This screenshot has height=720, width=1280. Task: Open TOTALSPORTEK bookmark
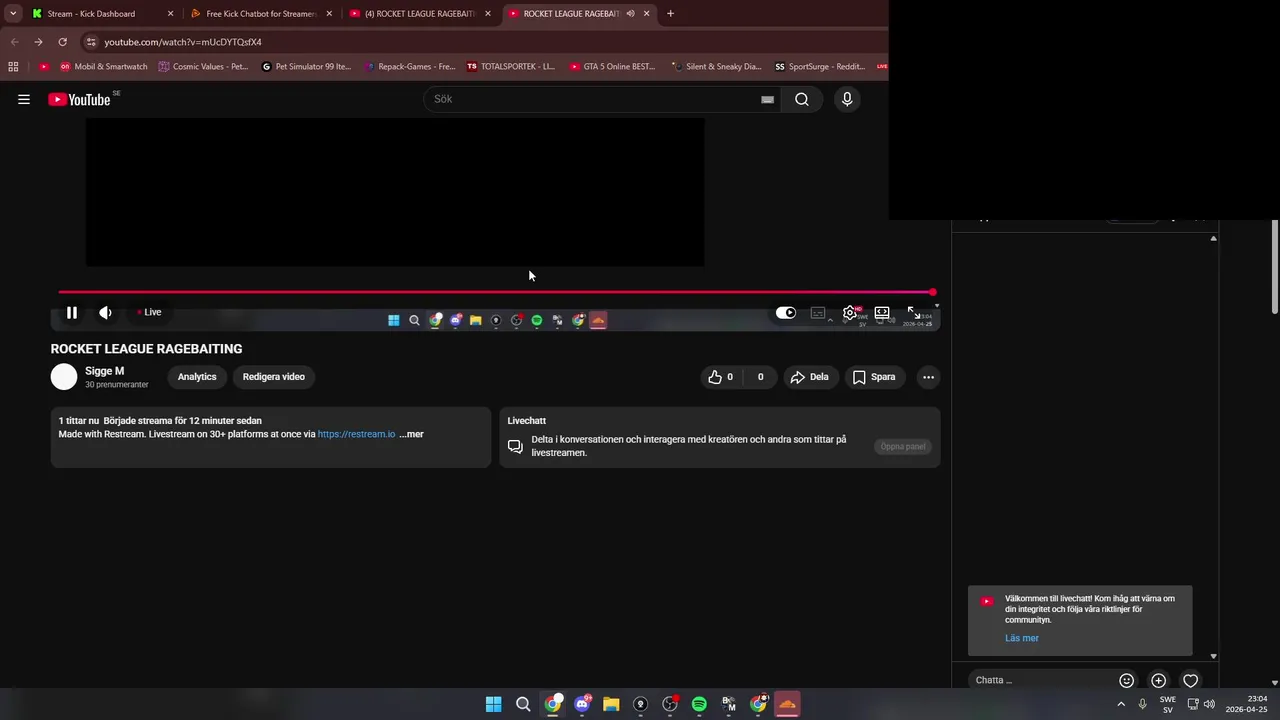tap(511, 67)
